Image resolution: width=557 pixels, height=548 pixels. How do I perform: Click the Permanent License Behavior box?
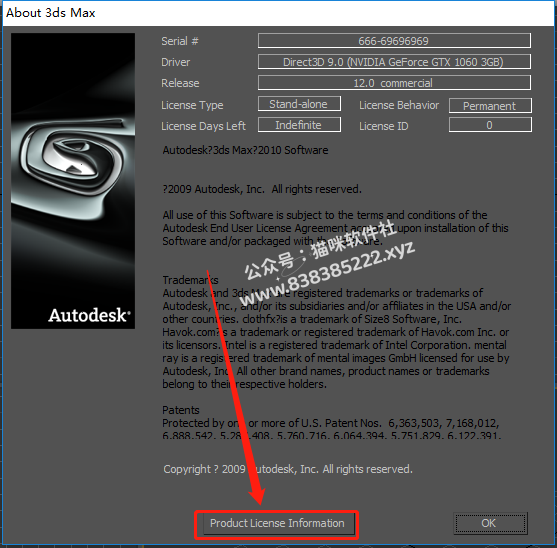tap(490, 105)
